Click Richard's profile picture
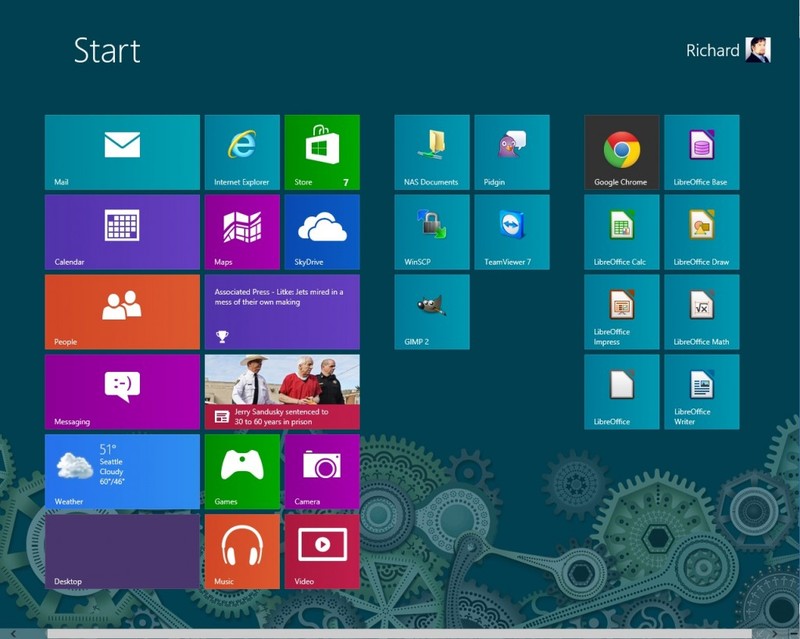Image resolution: width=800 pixels, height=639 pixels. (758, 49)
